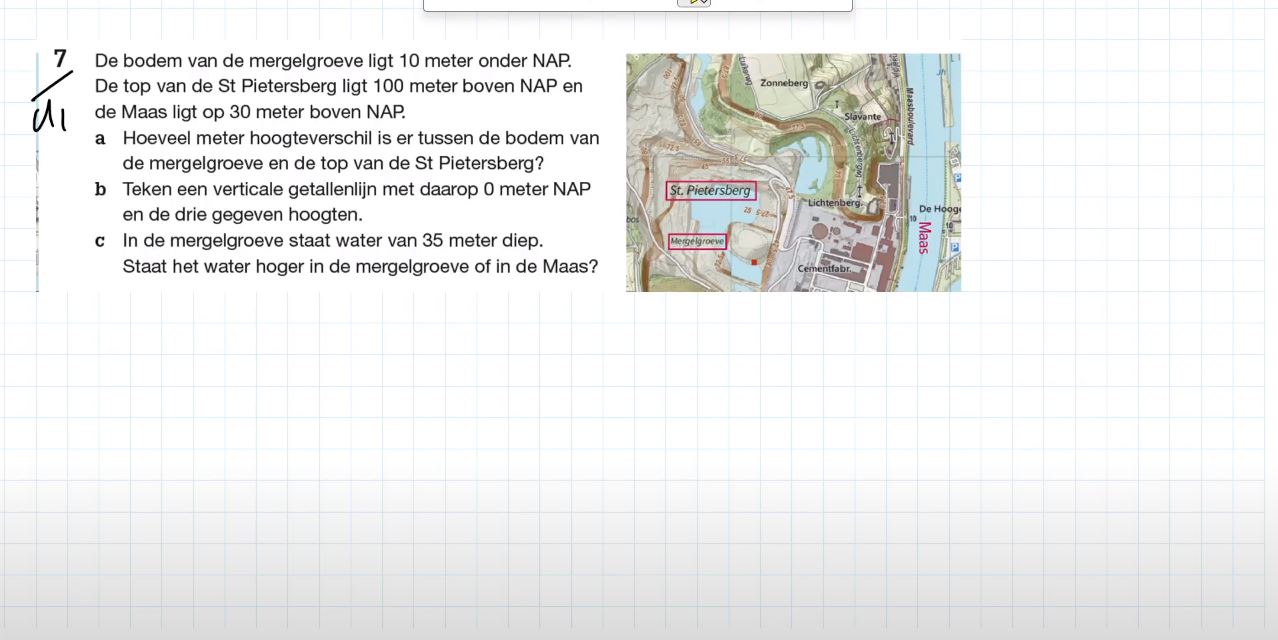Click the boxed 'Mergelgroeve' label on the map
Image resolution: width=1278 pixels, height=640 pixels.
tap(697, 241)
